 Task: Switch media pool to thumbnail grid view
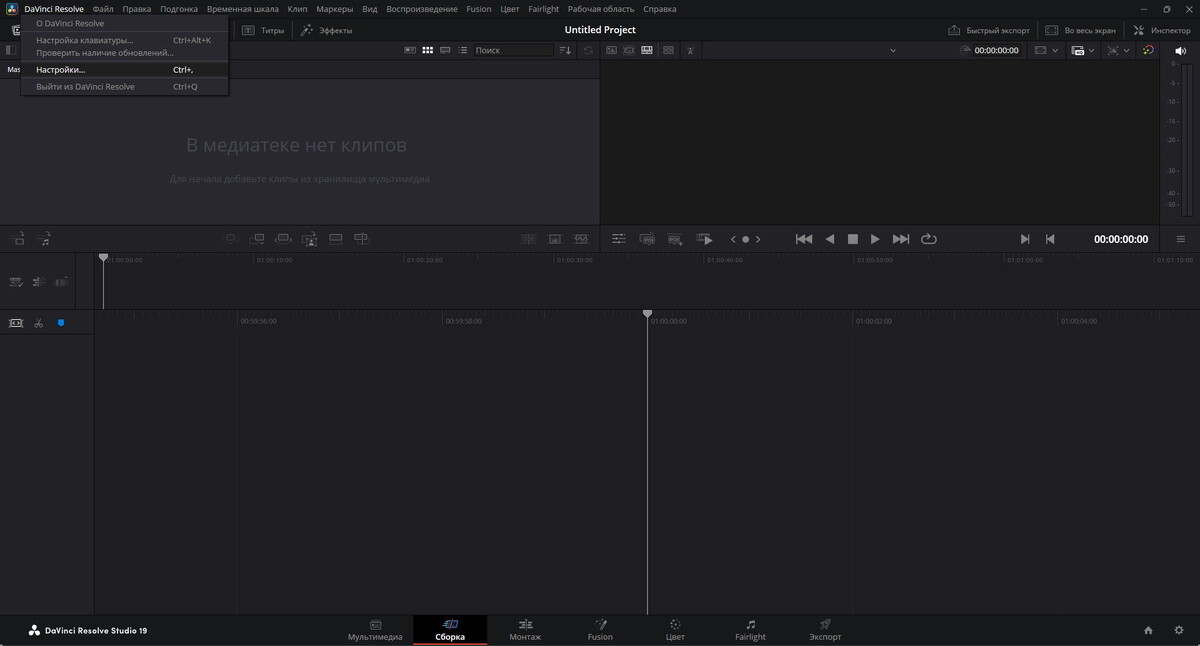coord(427,50)
